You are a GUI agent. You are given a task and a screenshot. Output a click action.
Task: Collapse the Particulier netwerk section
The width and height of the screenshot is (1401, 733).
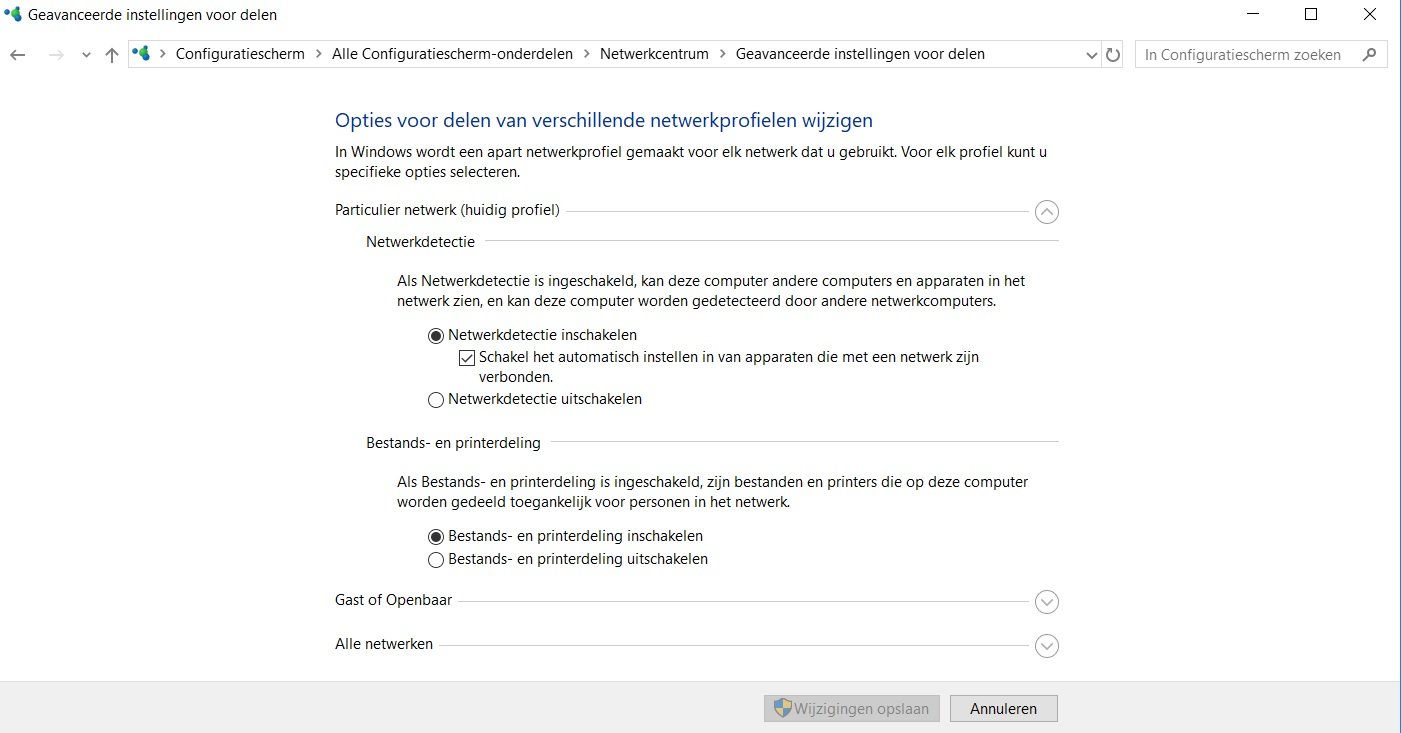[x=1047, y=212]
